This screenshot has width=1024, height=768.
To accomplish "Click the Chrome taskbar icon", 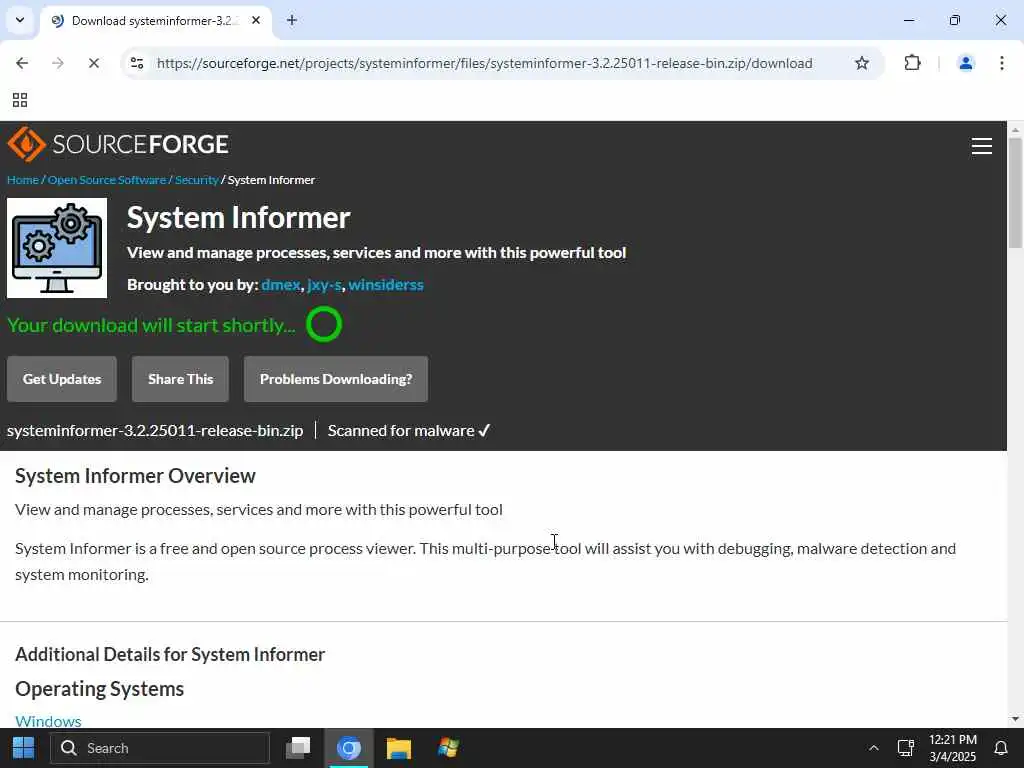I will point(349,748).
